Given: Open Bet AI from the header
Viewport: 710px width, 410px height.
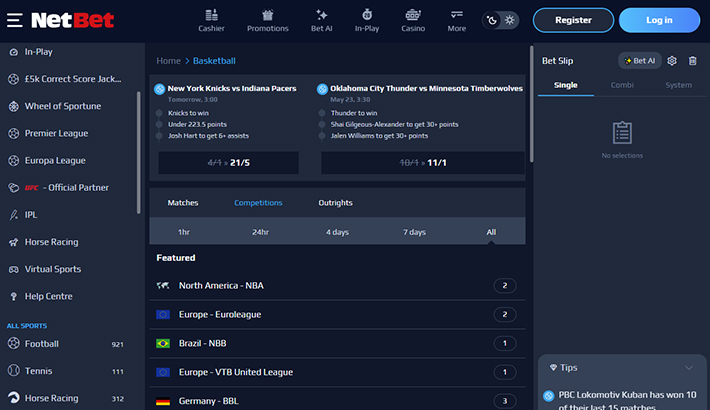Looking at the screenshot, I should pos(321,20).
